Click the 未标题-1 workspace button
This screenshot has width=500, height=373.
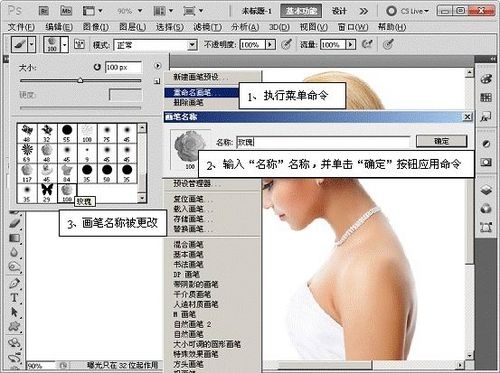point(257,11)
